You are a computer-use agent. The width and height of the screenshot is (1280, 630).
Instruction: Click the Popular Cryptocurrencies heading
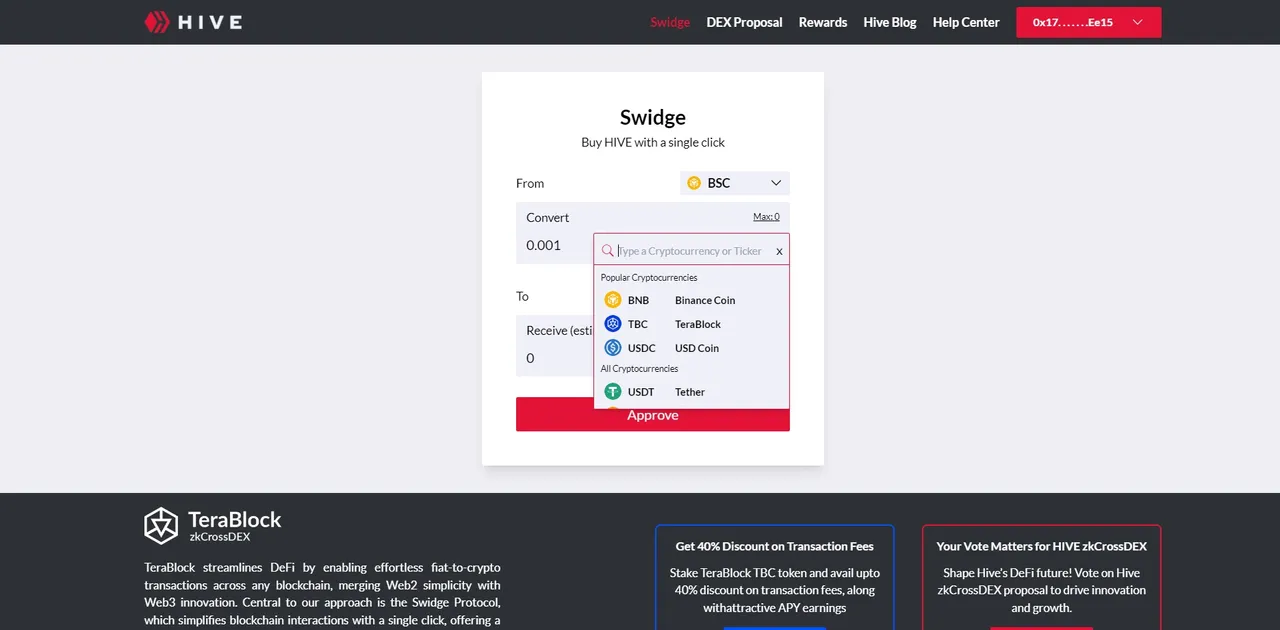tap(649, 277)
